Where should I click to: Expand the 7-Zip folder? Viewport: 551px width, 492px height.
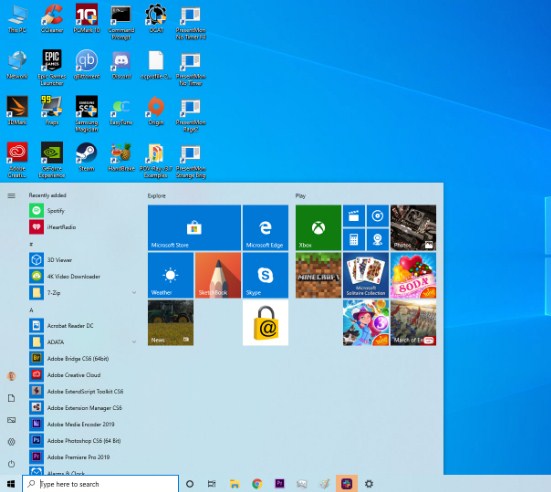[83, 292]
